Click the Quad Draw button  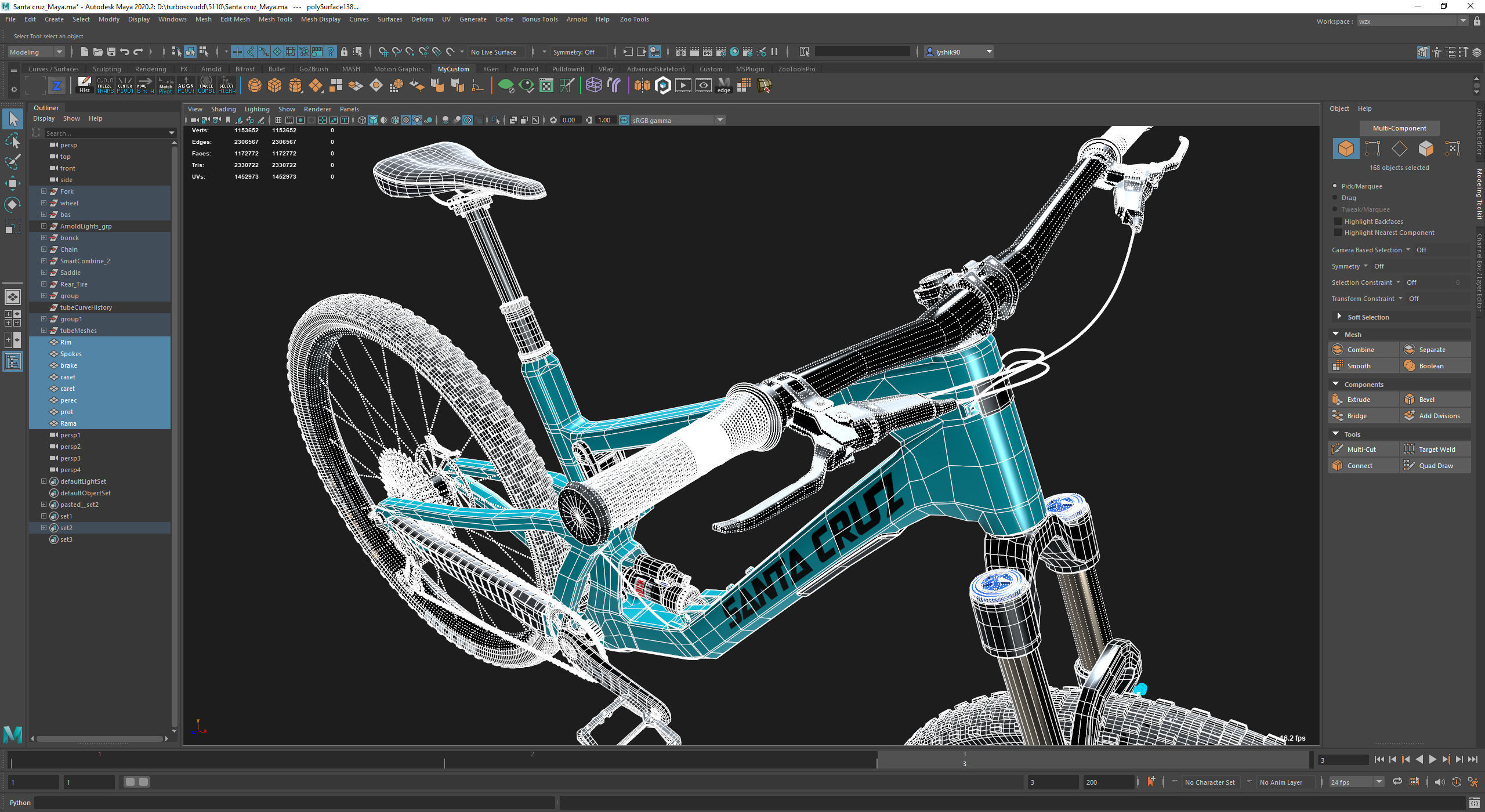[1435, 466]
